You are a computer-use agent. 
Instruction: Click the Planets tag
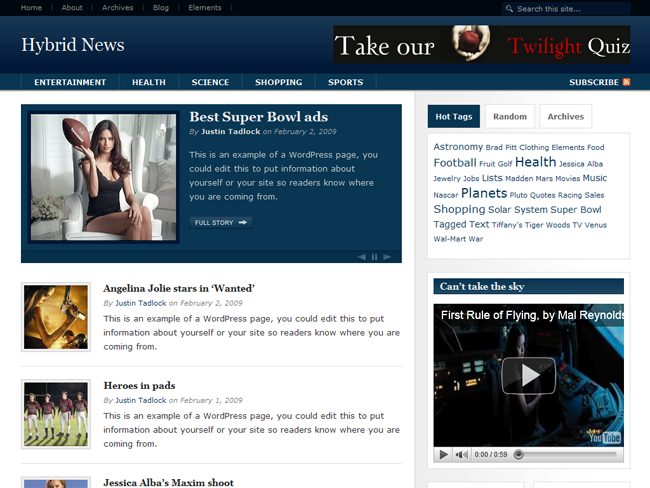click(x=484, y=193)
